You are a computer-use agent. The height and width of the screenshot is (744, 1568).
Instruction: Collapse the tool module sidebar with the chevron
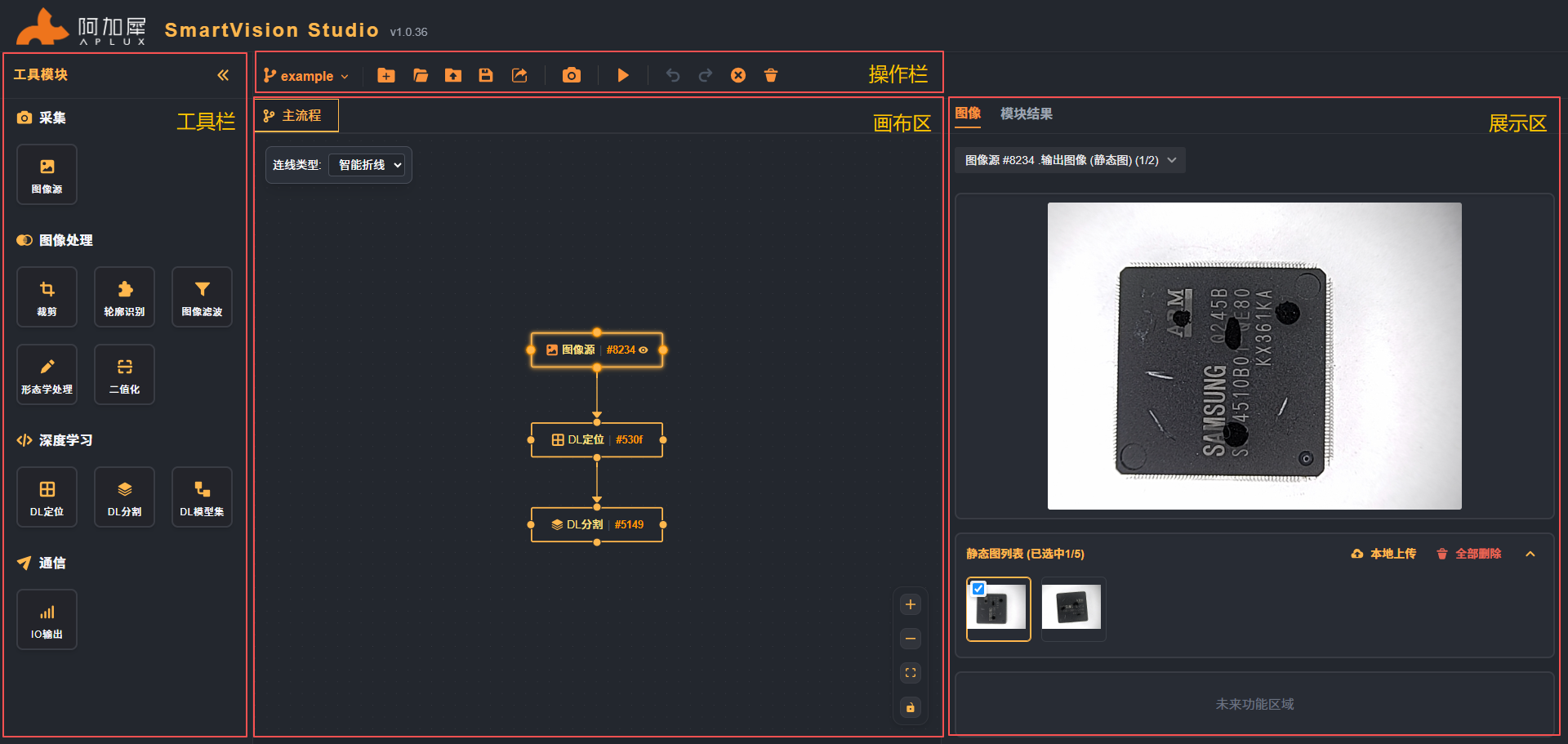223,74
